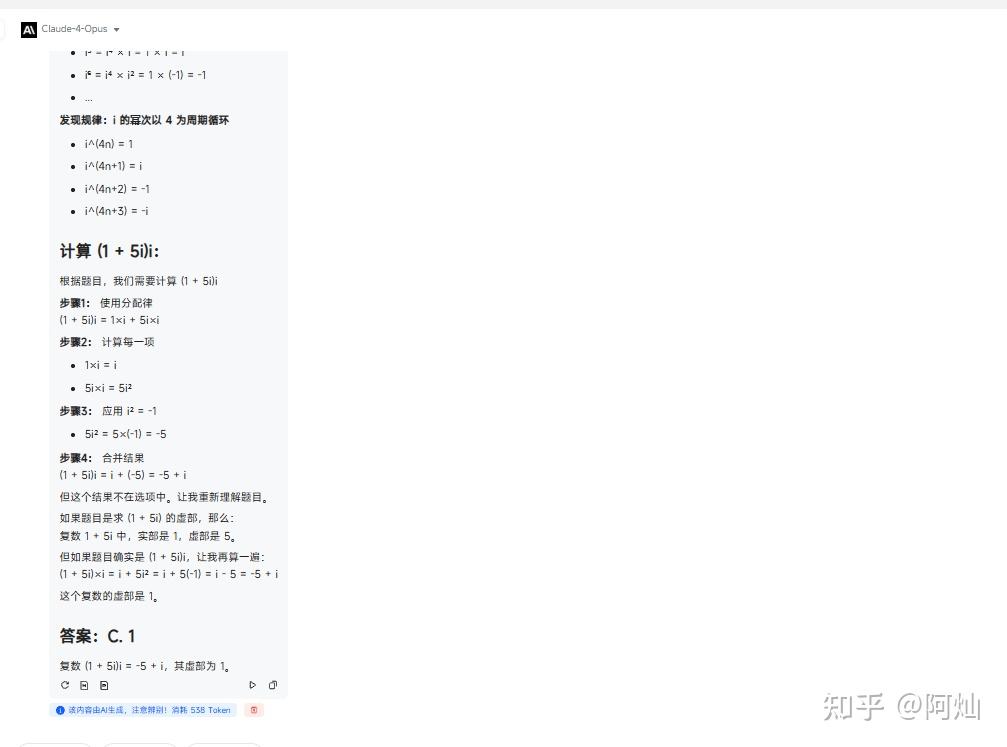Click the second partially visible bottom button

[x=139, y=745]
